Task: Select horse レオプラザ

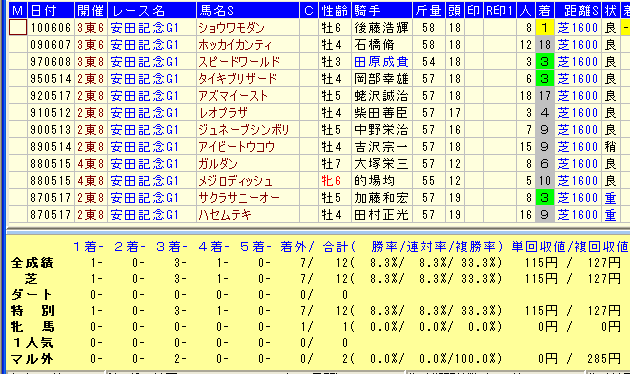Action: 223,112
